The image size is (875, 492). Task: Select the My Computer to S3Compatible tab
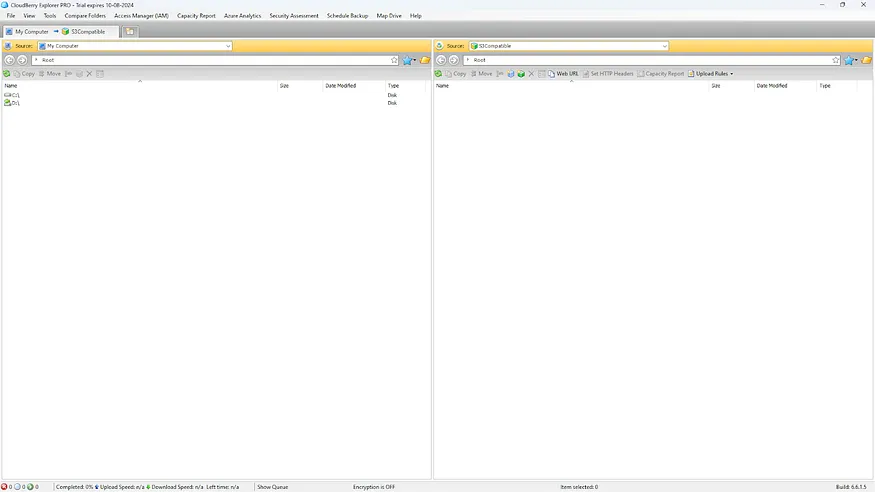click(60, 32)
